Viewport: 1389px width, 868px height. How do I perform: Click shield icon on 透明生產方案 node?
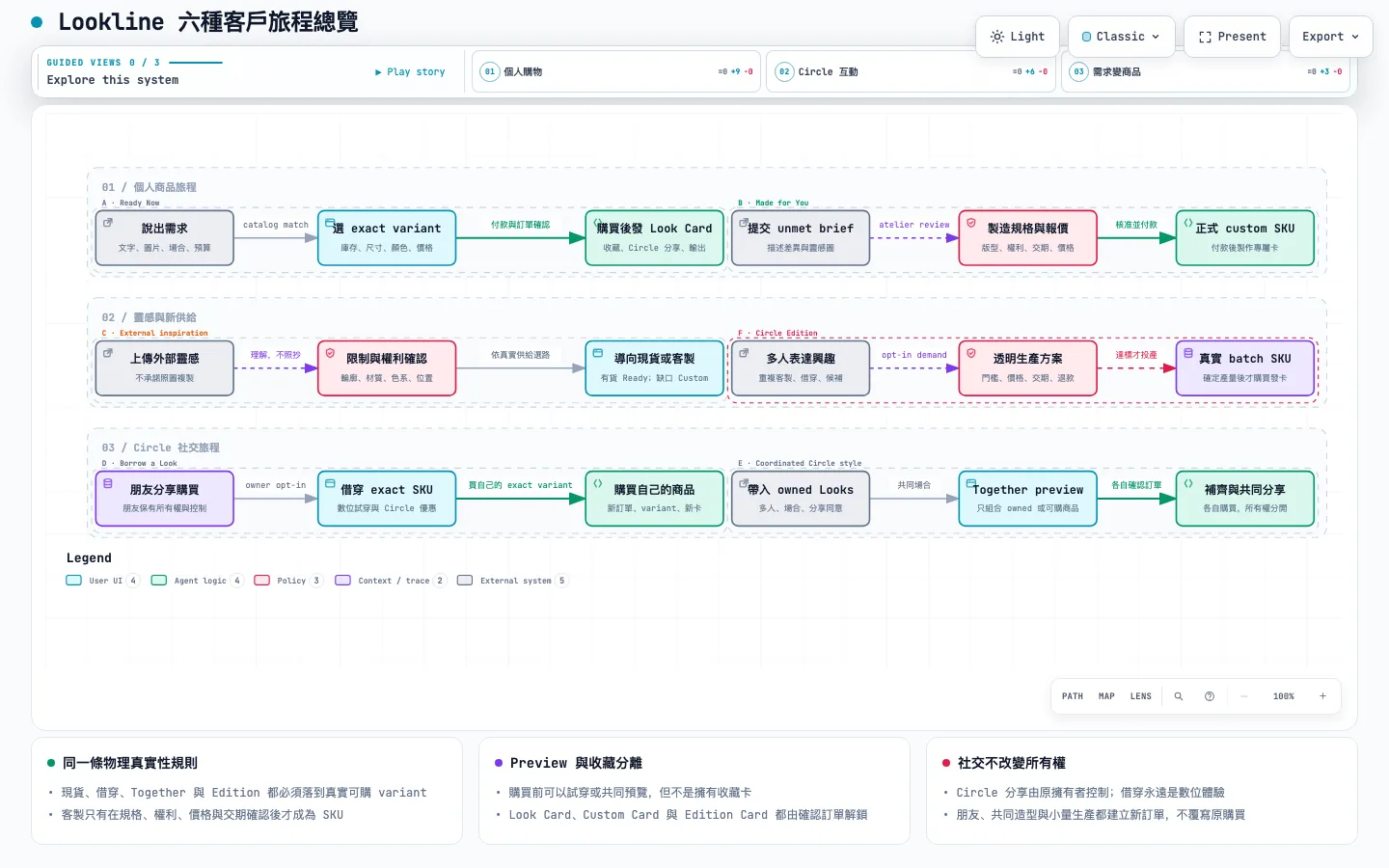tap(971, 353)
